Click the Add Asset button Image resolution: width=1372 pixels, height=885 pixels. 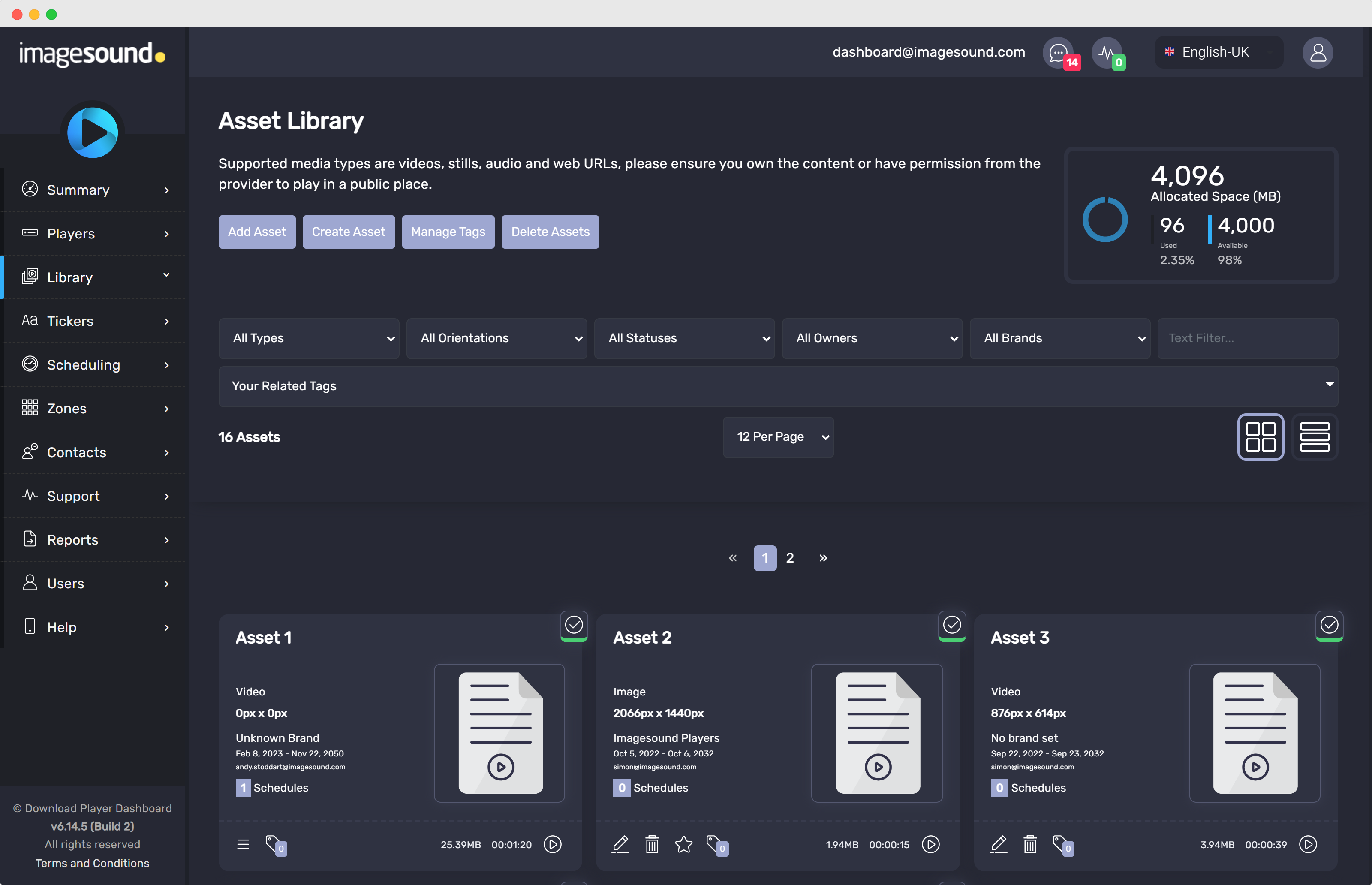click(257, 232)
